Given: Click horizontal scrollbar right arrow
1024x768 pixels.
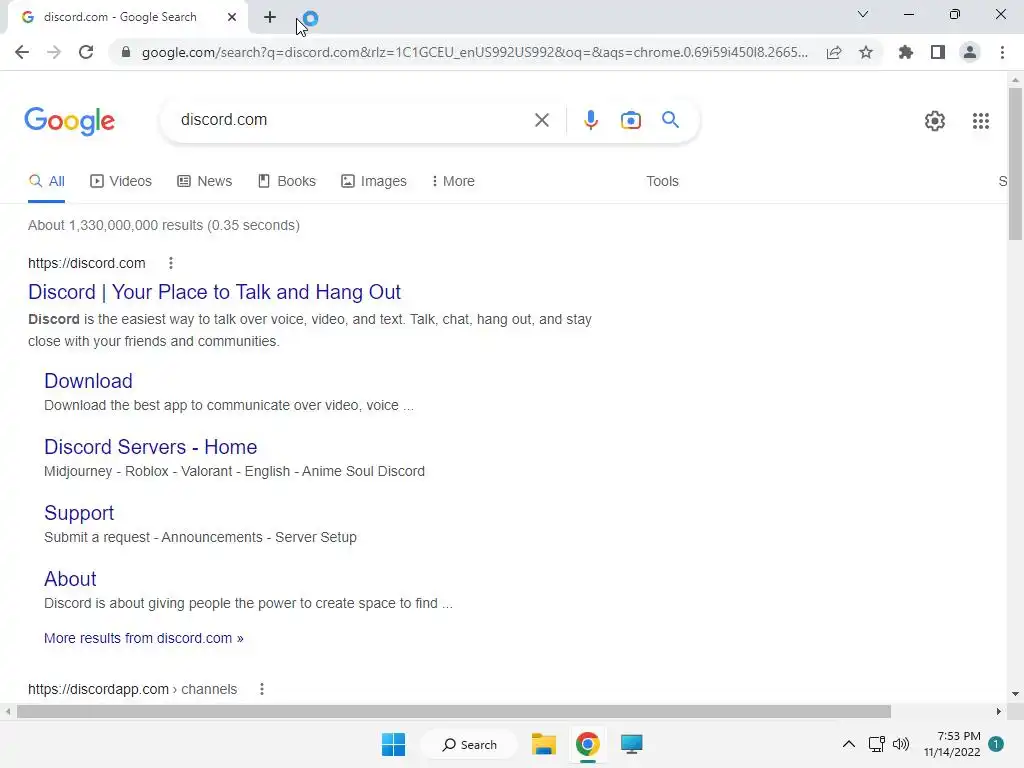Looking at the screenshot, I should 999,711.
